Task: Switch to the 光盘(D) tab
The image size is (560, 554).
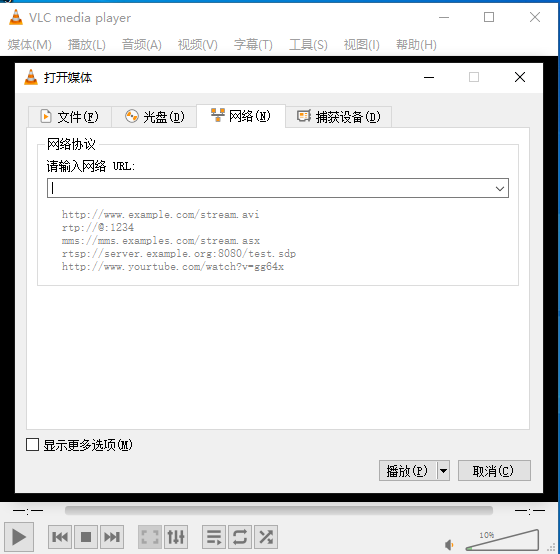Action: pos(154,116)
